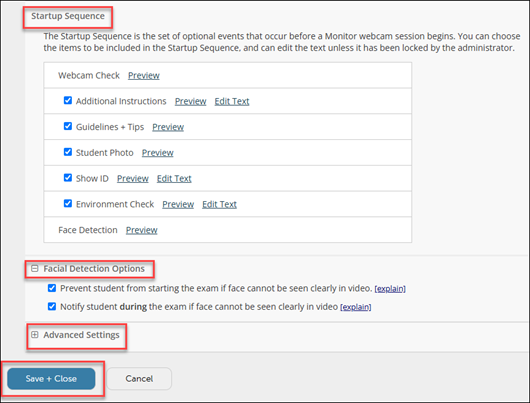Toggle Guidelines + Tips checkbox
Image resolution: width=530 pixels, height=403 pixels.
click(68, 126)
